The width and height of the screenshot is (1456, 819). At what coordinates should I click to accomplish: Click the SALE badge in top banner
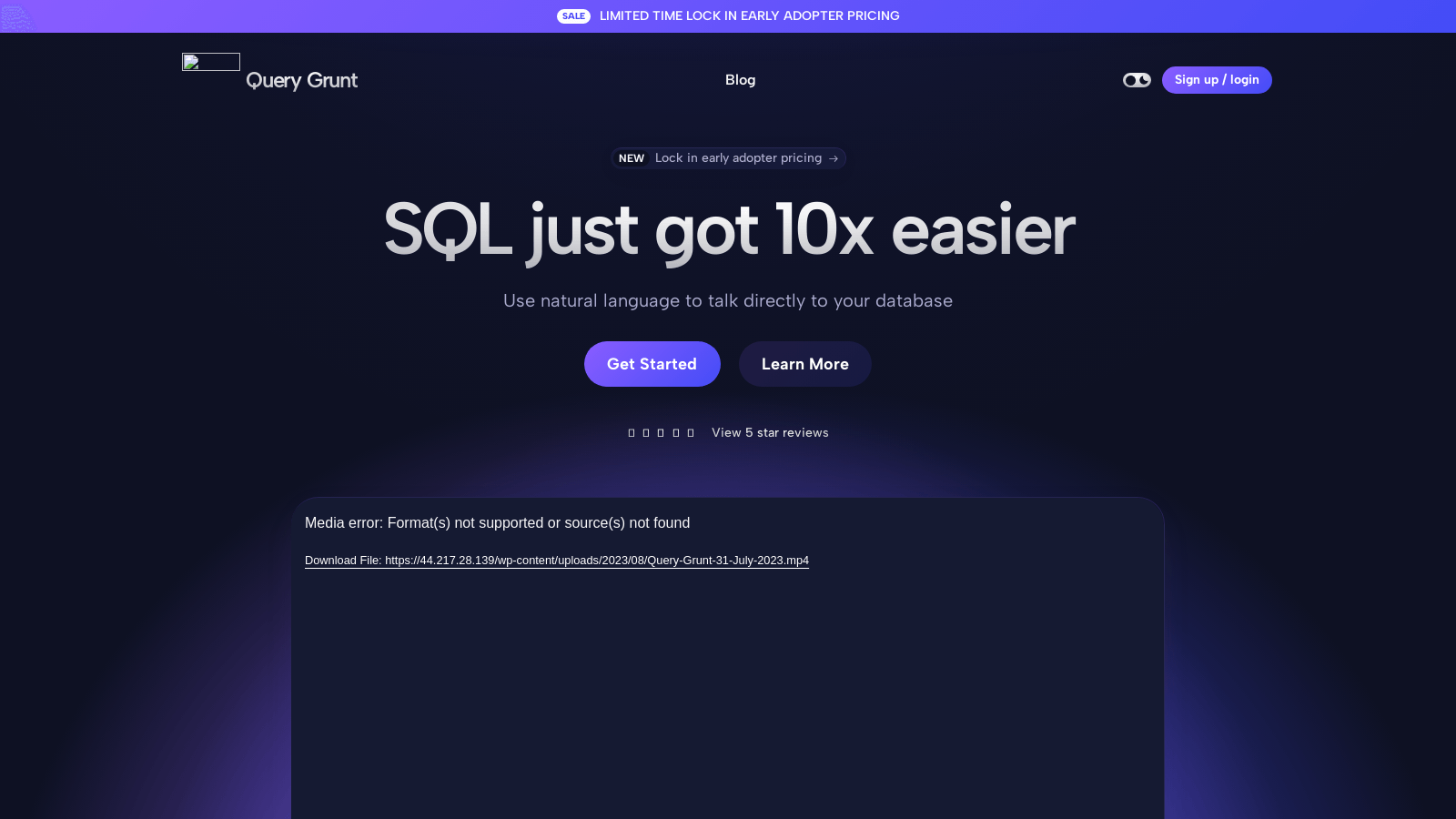(573, 16)
